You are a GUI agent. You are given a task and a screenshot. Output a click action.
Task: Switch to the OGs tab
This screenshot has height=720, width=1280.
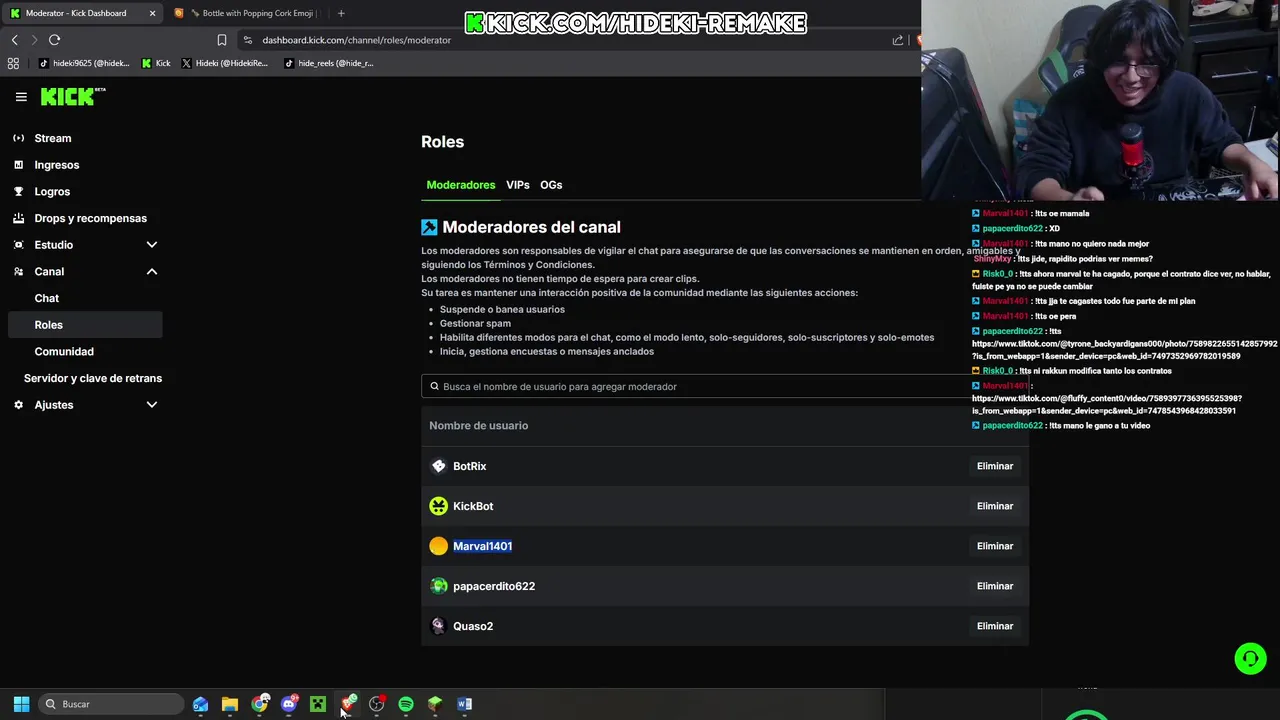(x=551, y=185)
